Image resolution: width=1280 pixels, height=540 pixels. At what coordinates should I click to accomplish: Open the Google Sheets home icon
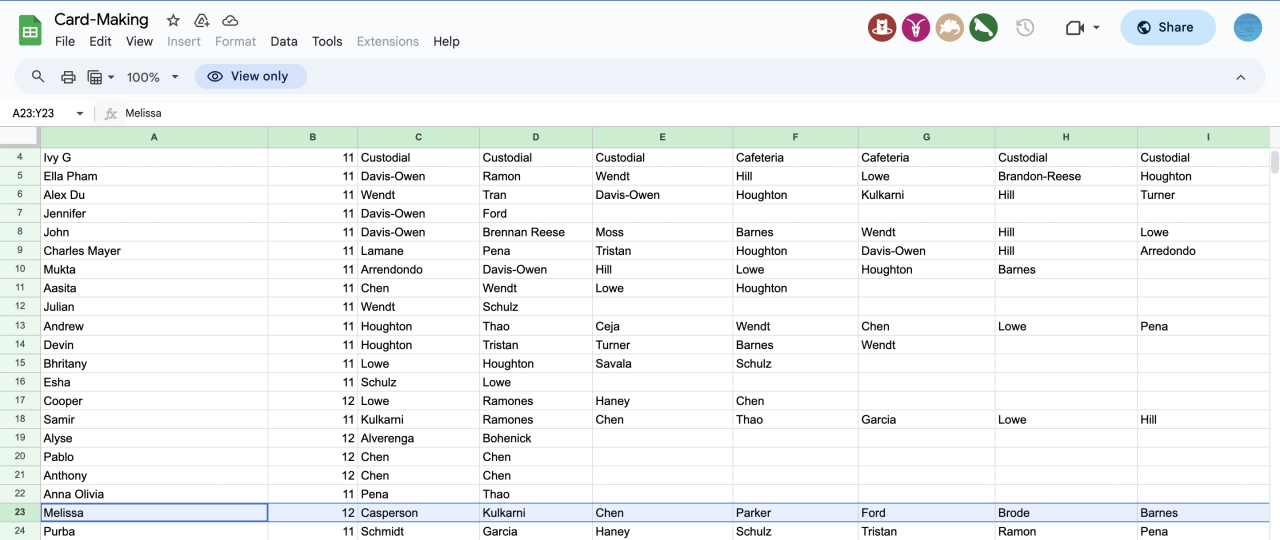30,30
